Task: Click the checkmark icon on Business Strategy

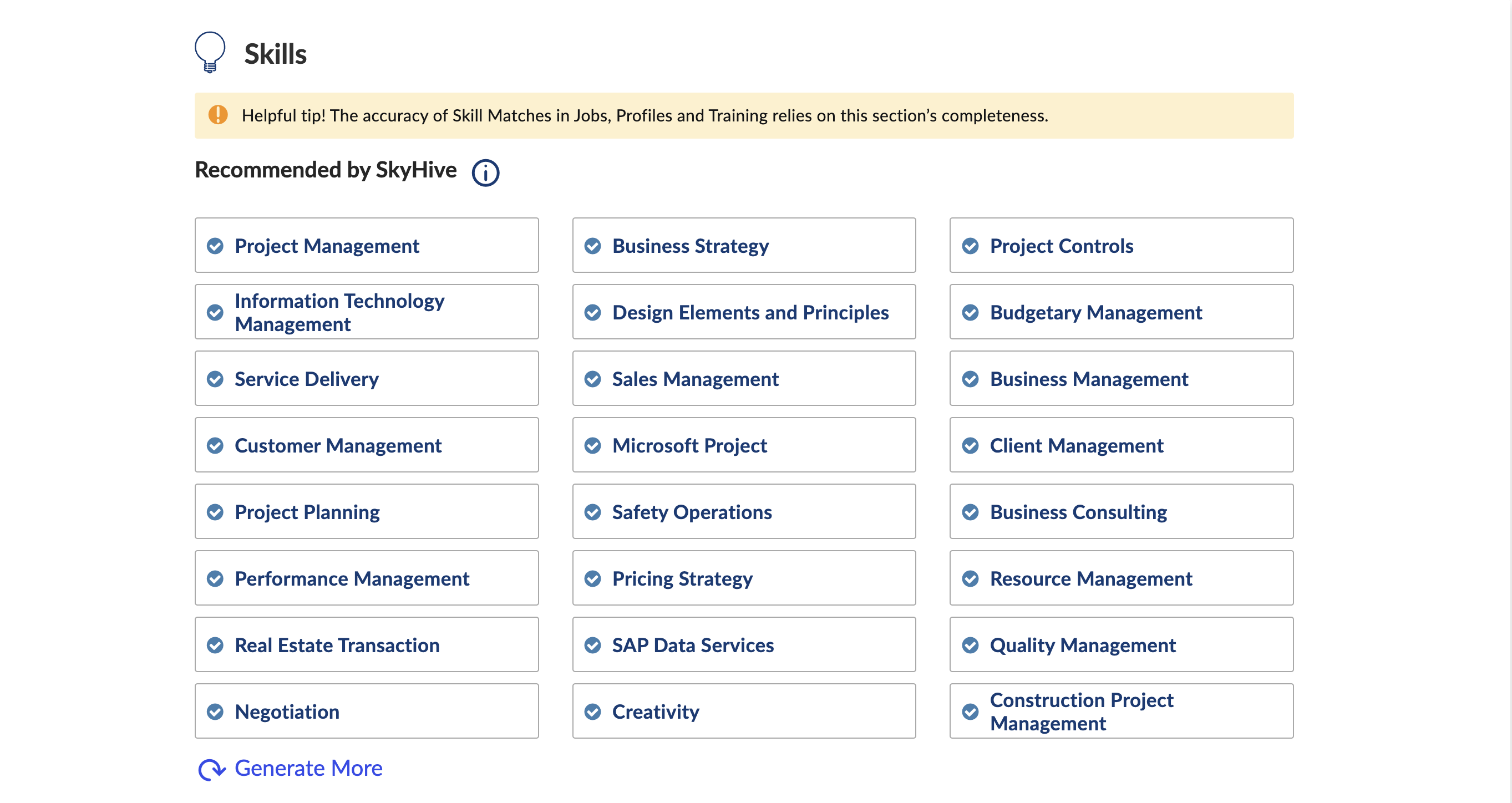Action: click(x=592, y=245)
